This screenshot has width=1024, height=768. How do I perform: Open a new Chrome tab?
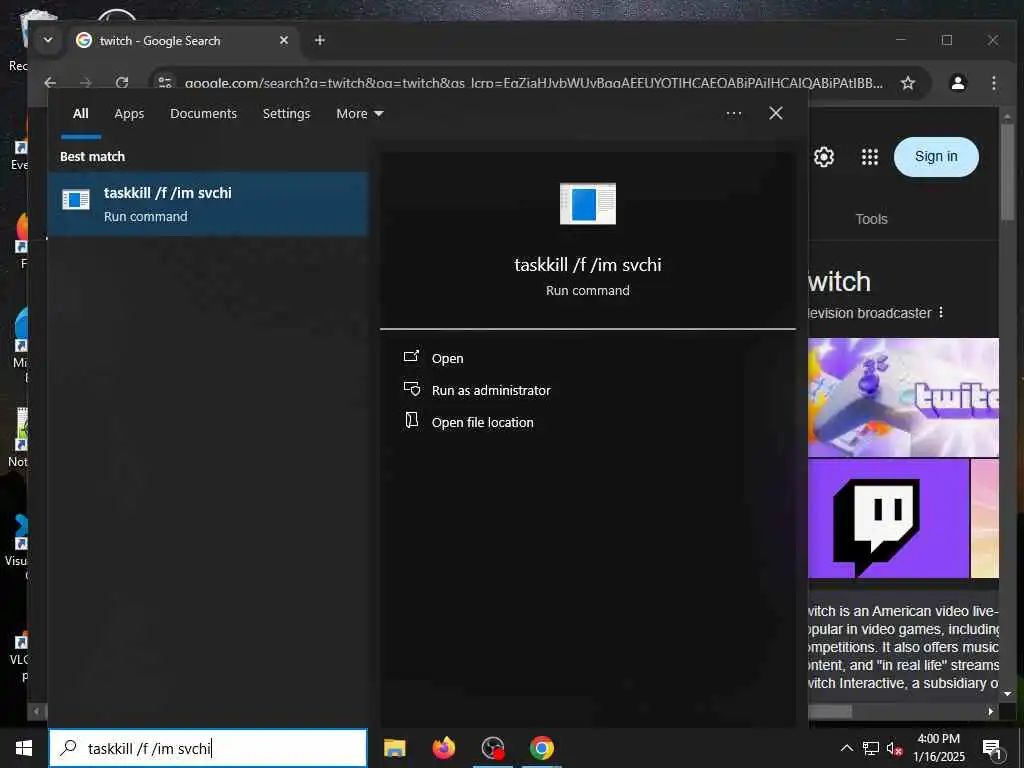pyautogui.click(x=319, y=40)
